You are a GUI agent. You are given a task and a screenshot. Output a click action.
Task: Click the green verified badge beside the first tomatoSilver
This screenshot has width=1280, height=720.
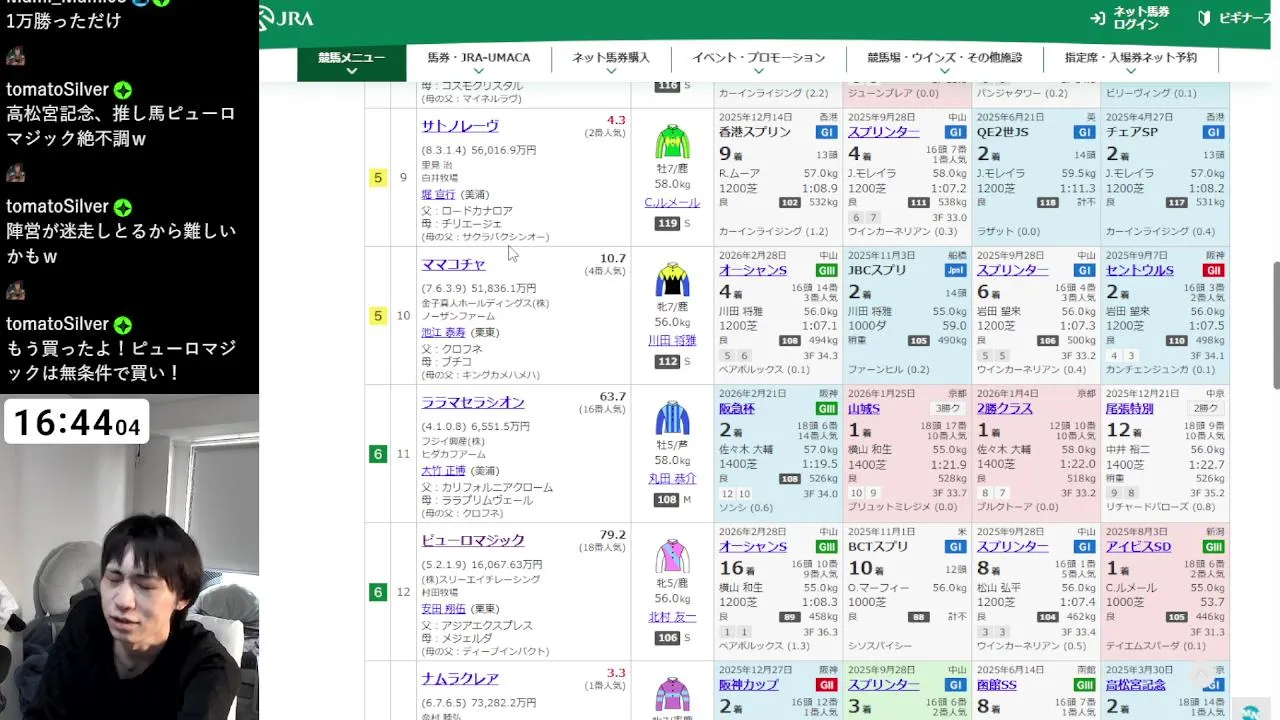[x=123, y=90]
